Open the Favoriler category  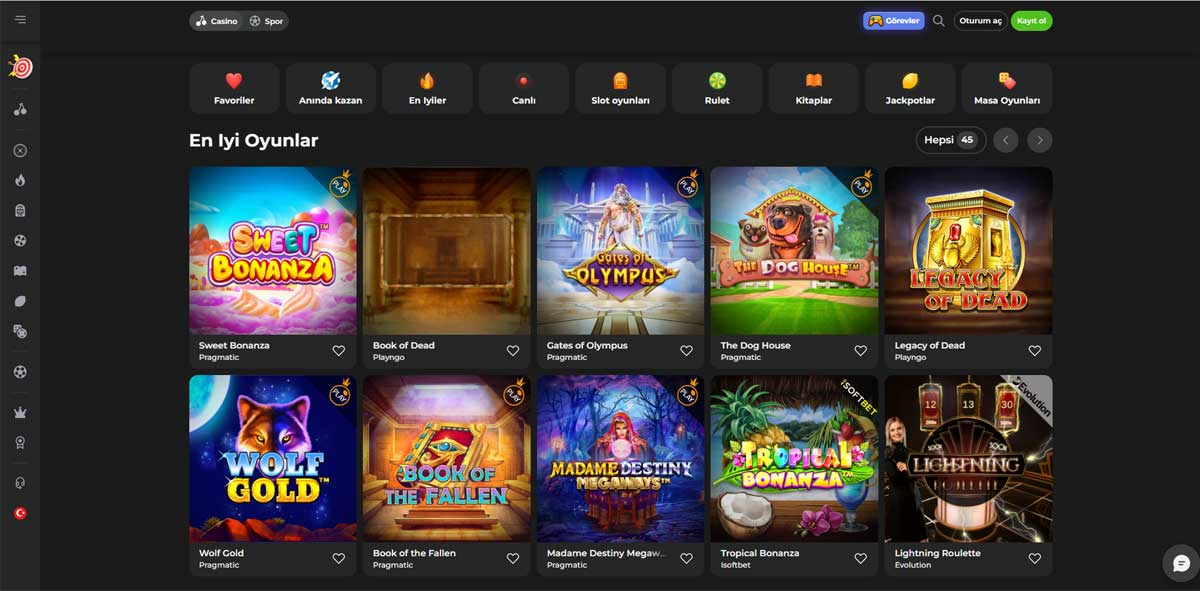234,88
